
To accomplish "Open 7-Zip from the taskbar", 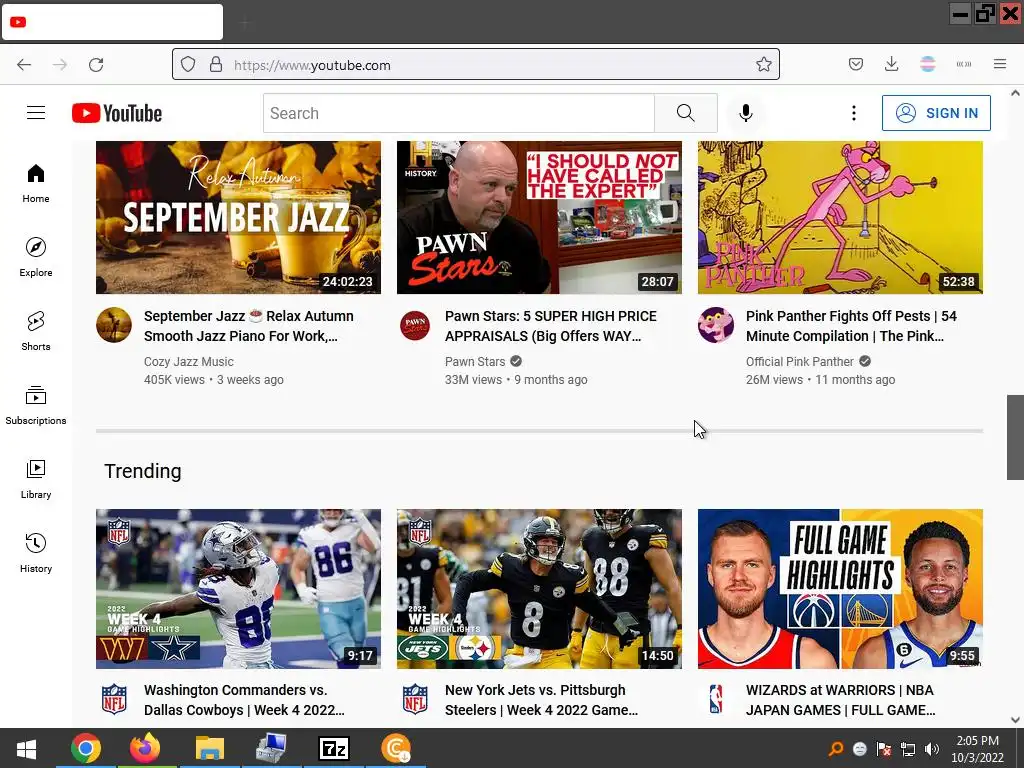I will click(334, 748).
